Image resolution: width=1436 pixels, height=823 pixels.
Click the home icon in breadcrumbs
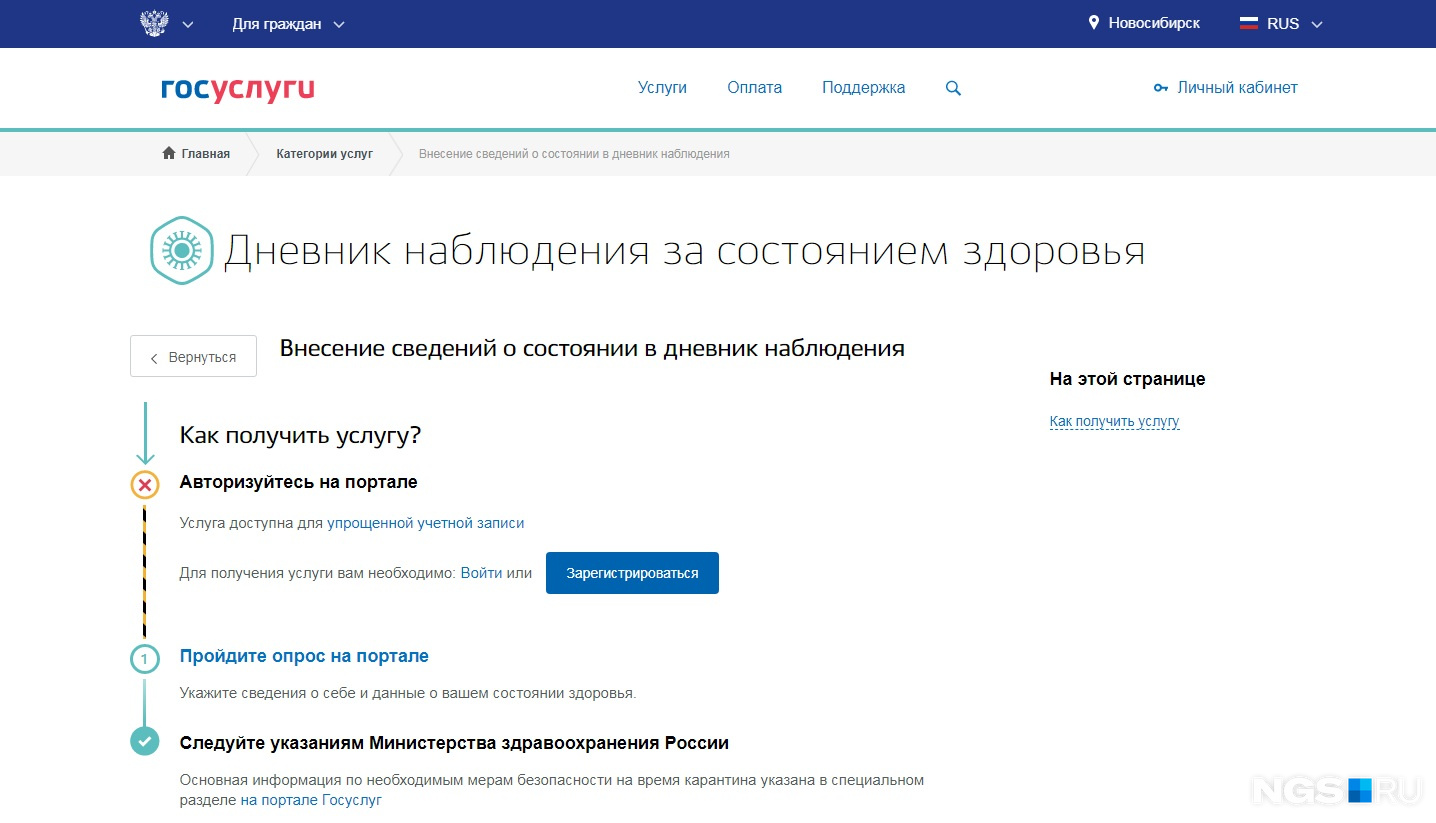[x=169, y=153]
